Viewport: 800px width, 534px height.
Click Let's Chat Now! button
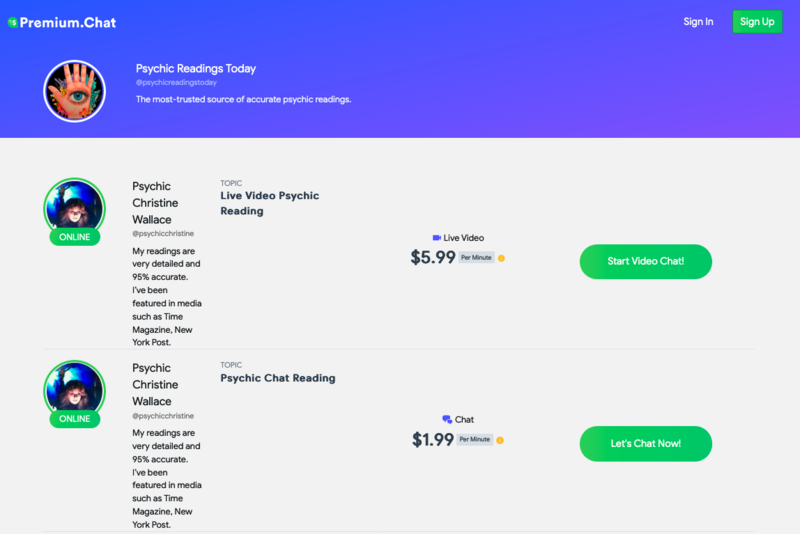click(x=645, y=444)
